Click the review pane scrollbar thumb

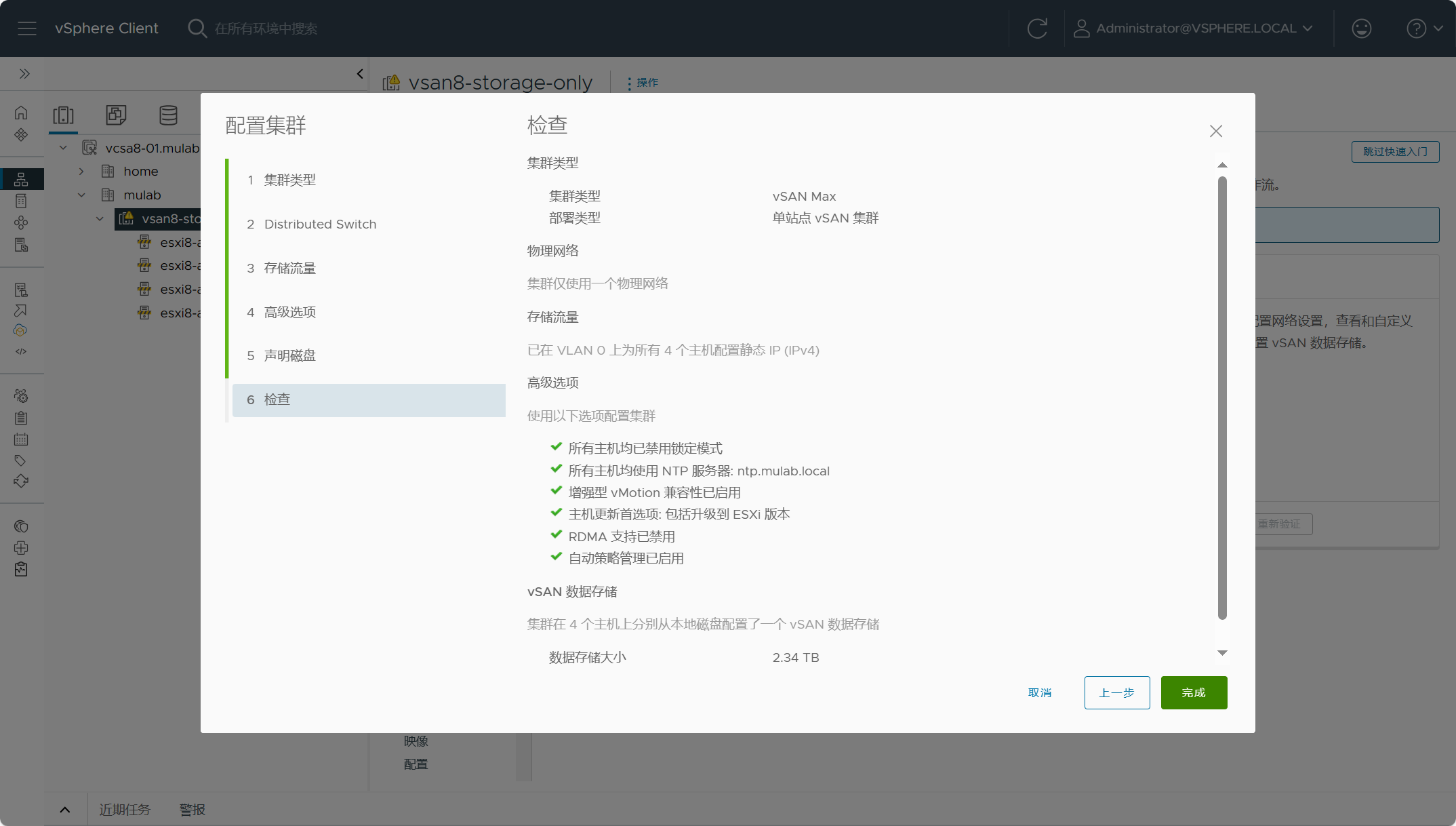(x=1222, y=398)
